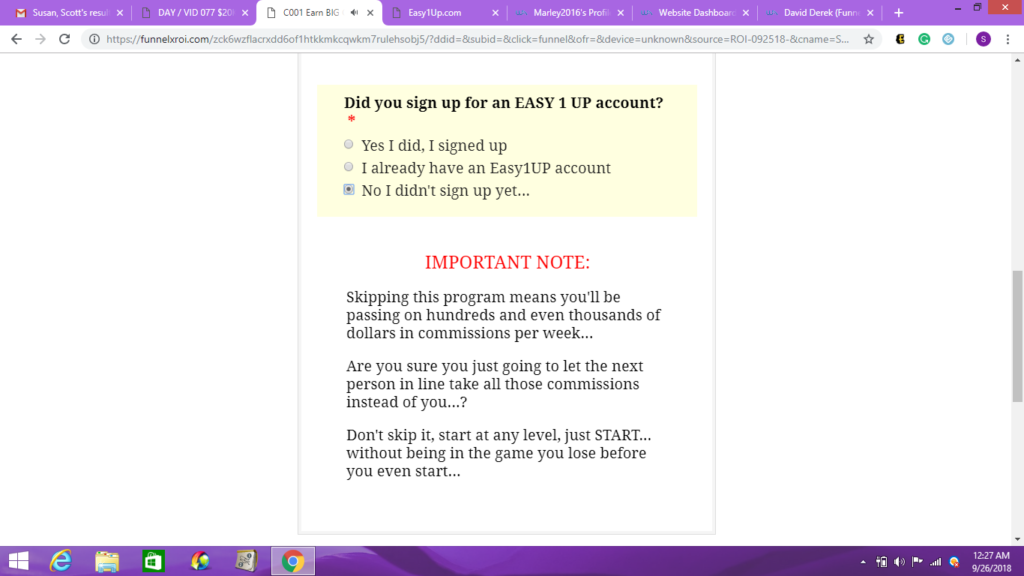Click the paragraph starting "Are you sure you just"

(495, 383)
